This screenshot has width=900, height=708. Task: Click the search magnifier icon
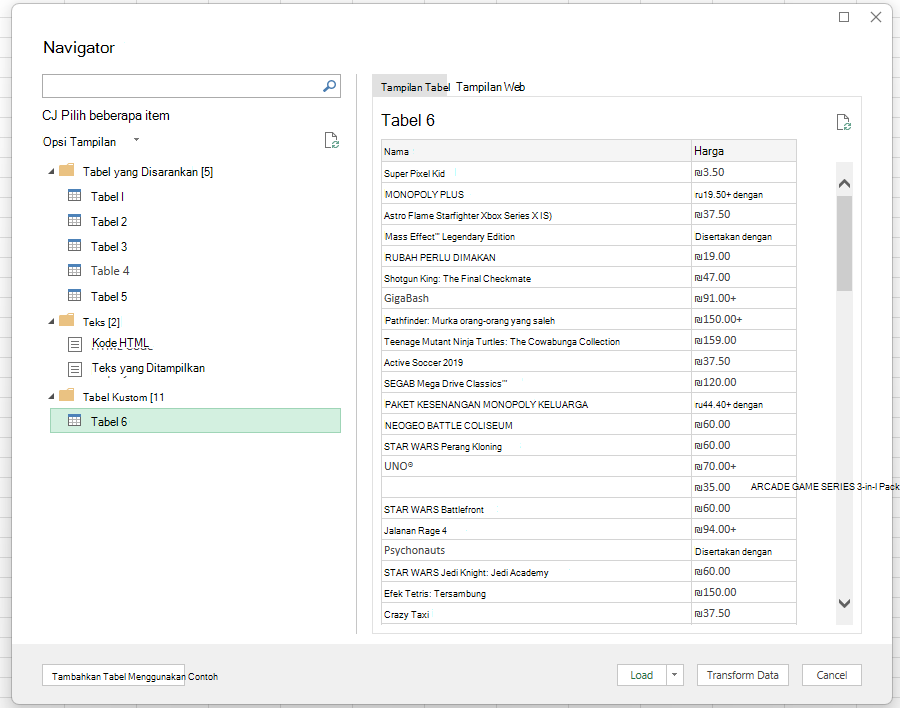pos(329,86)
